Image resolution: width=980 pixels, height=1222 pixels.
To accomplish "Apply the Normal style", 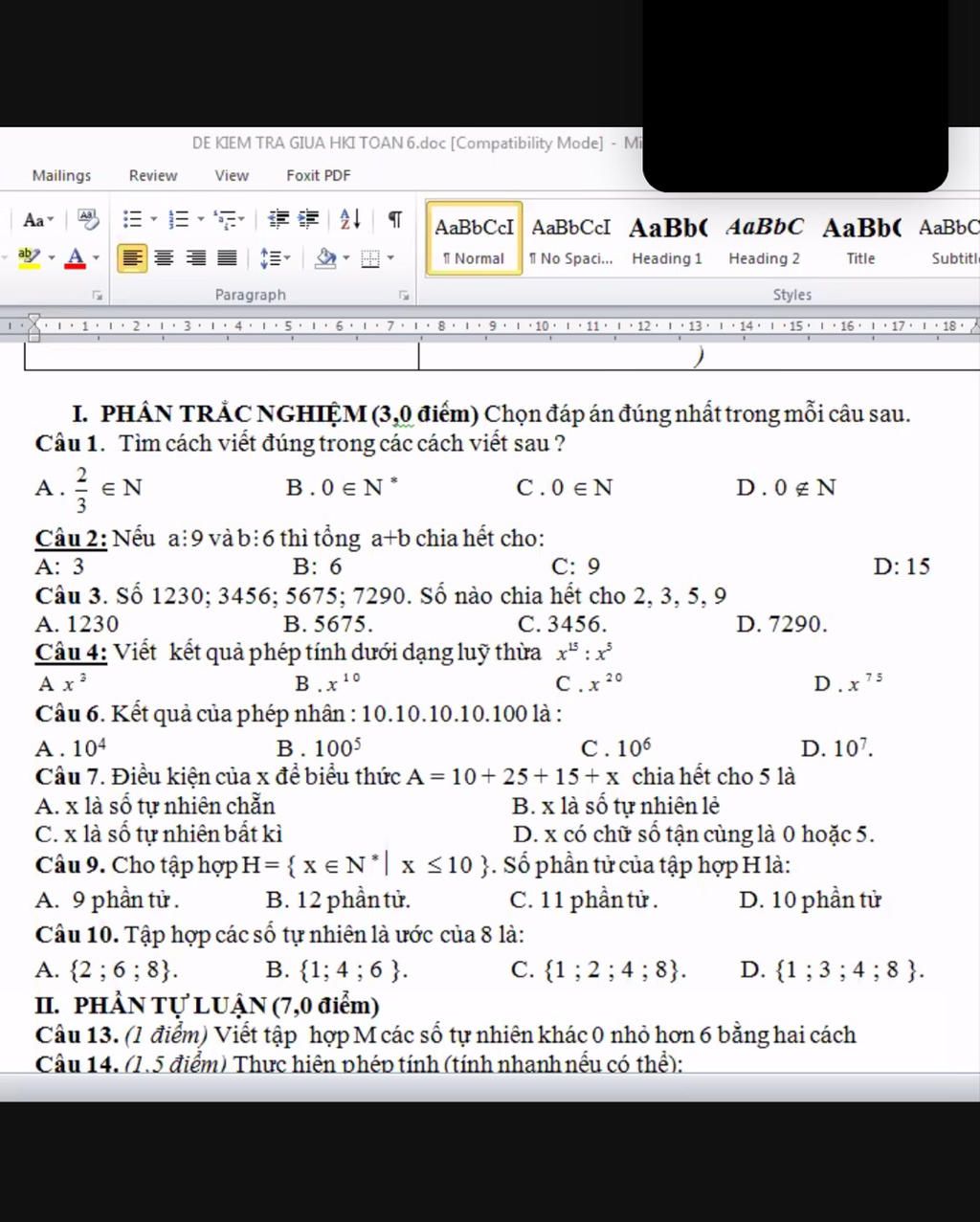I will (475, 238).
